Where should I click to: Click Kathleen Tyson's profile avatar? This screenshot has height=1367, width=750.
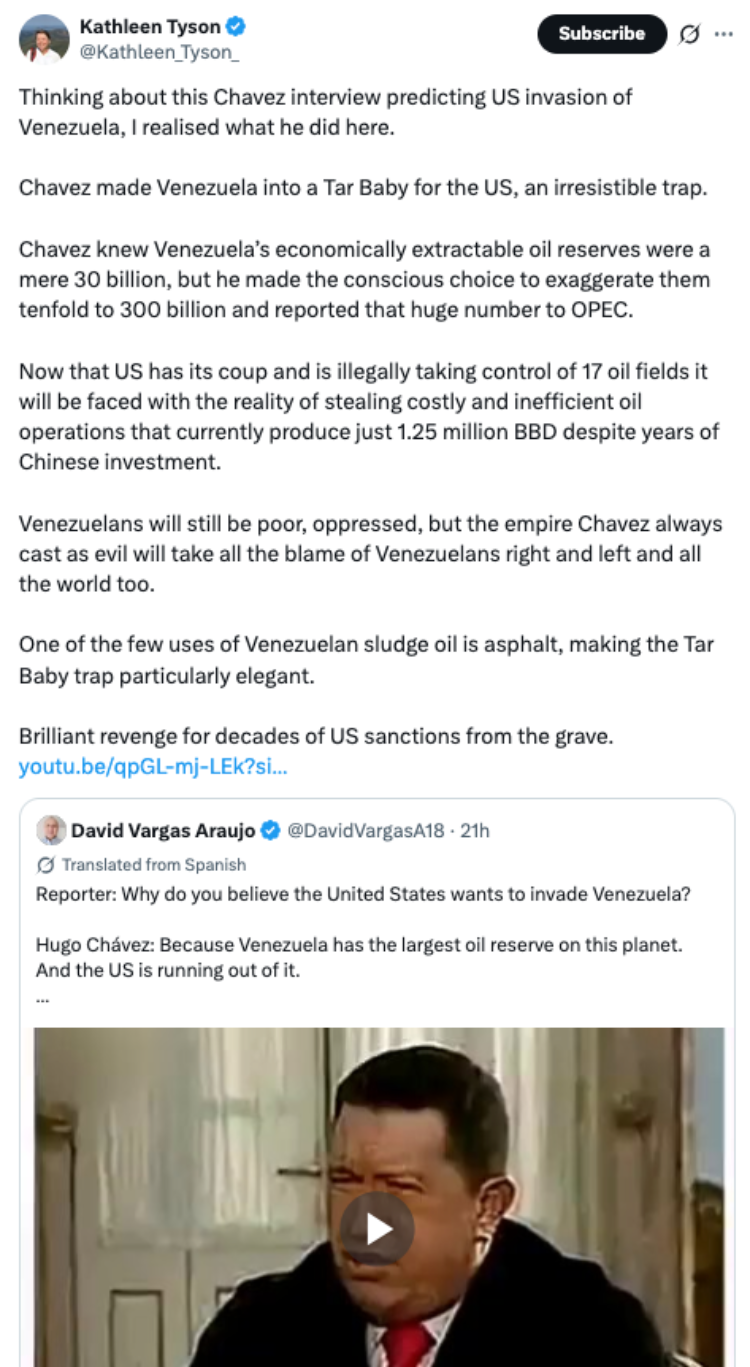click(45, 40)
